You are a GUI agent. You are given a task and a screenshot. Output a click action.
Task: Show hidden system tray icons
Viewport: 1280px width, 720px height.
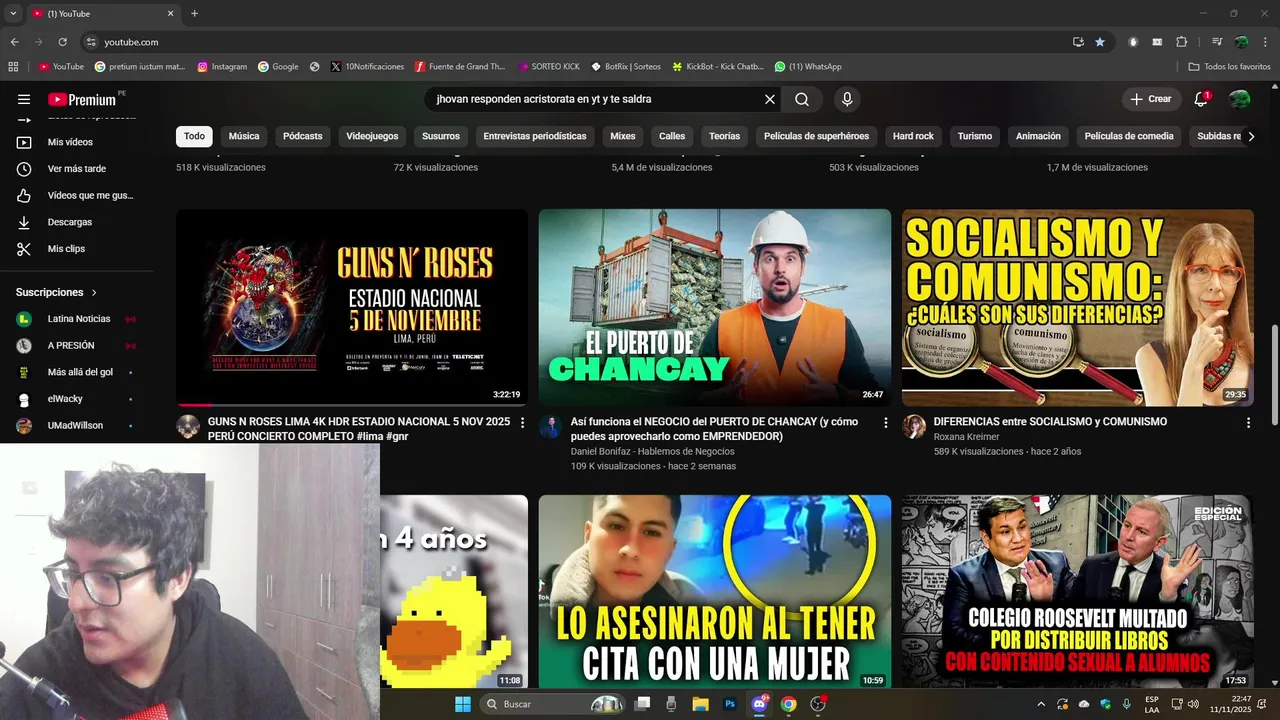click(x=1041, y=704)
